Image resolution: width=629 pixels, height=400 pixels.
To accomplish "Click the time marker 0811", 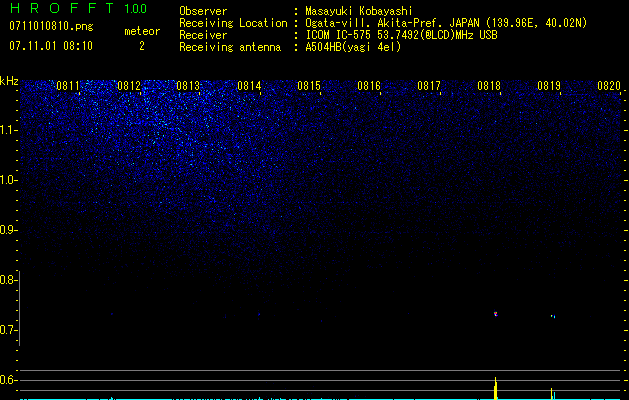I will tap(68, 86).
